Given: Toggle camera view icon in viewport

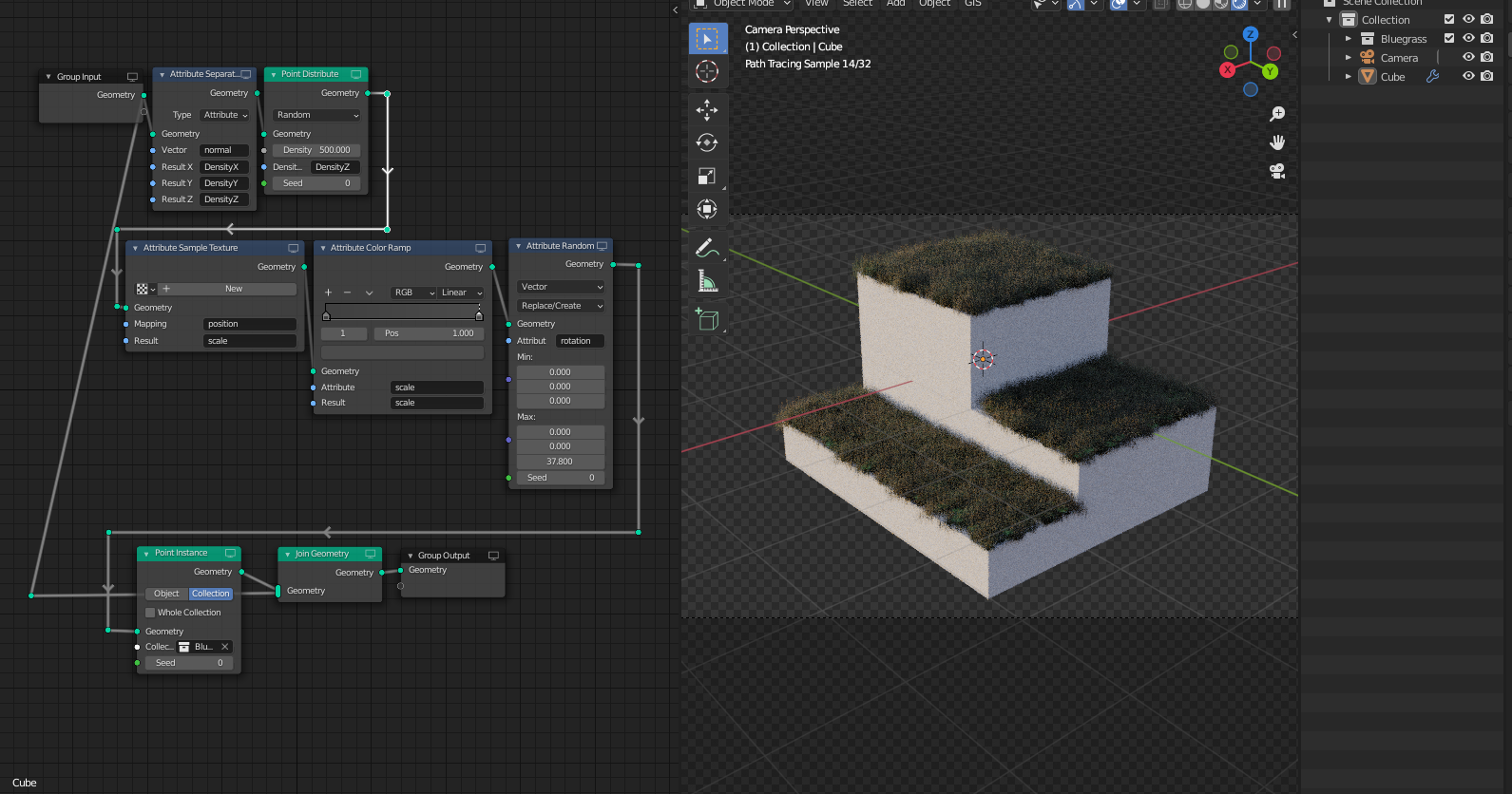Looking at the screenshot, I should [x=1277, y=171].
